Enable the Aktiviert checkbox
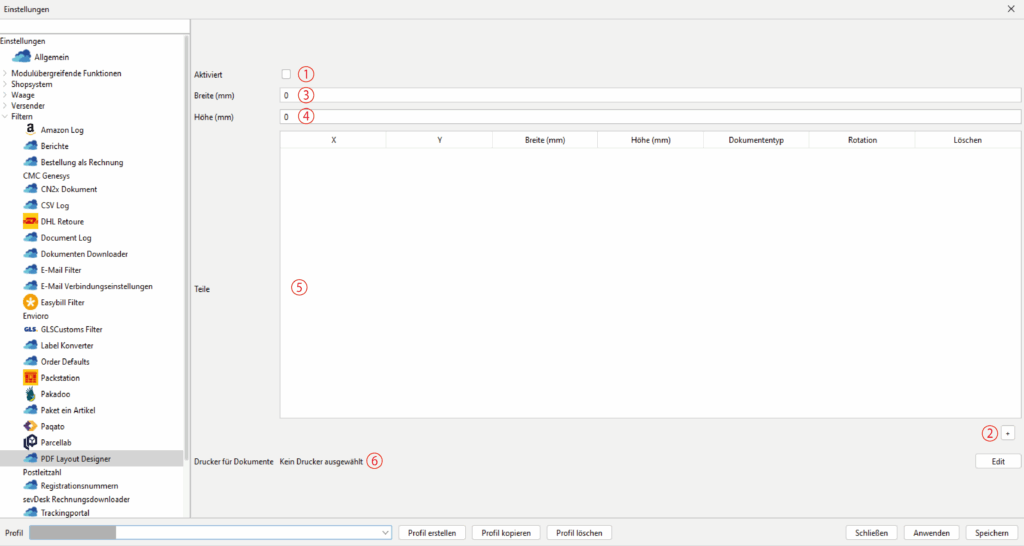1024x546 pixels. pyautogui.click(x=286, y=74)
